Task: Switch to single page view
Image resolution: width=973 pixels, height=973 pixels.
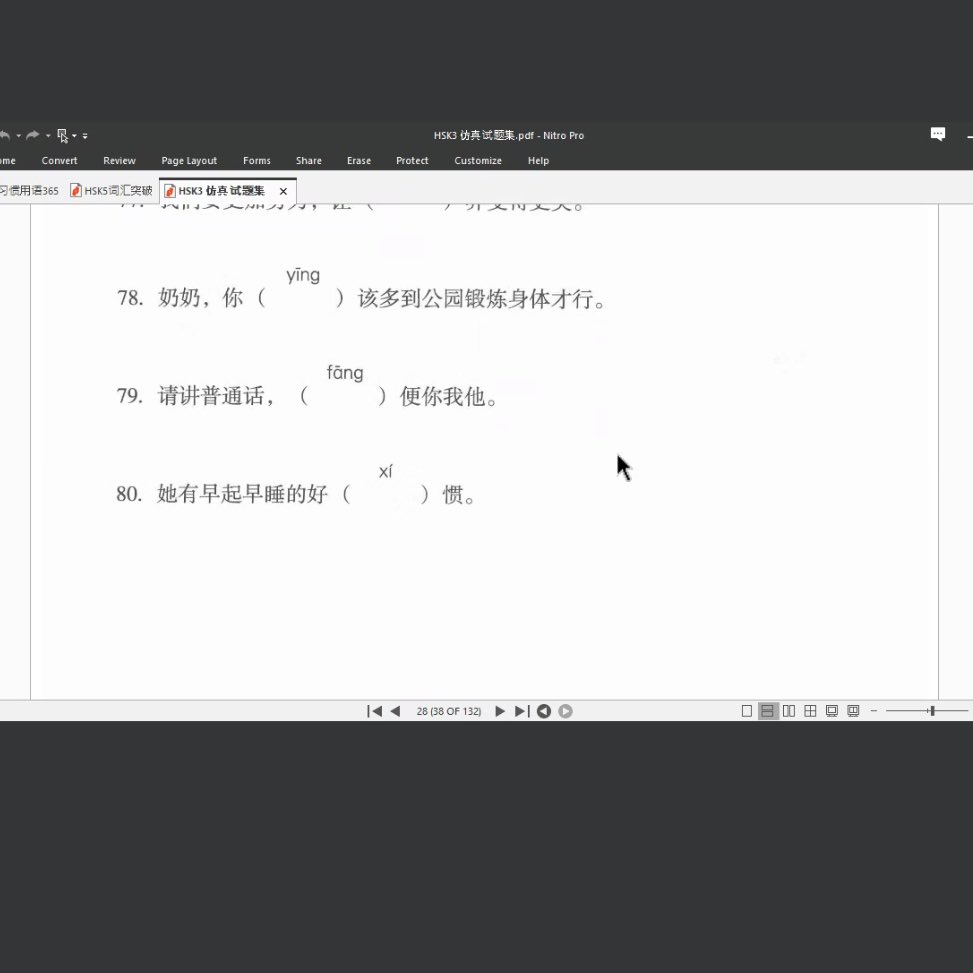Action: click(747, 711)
